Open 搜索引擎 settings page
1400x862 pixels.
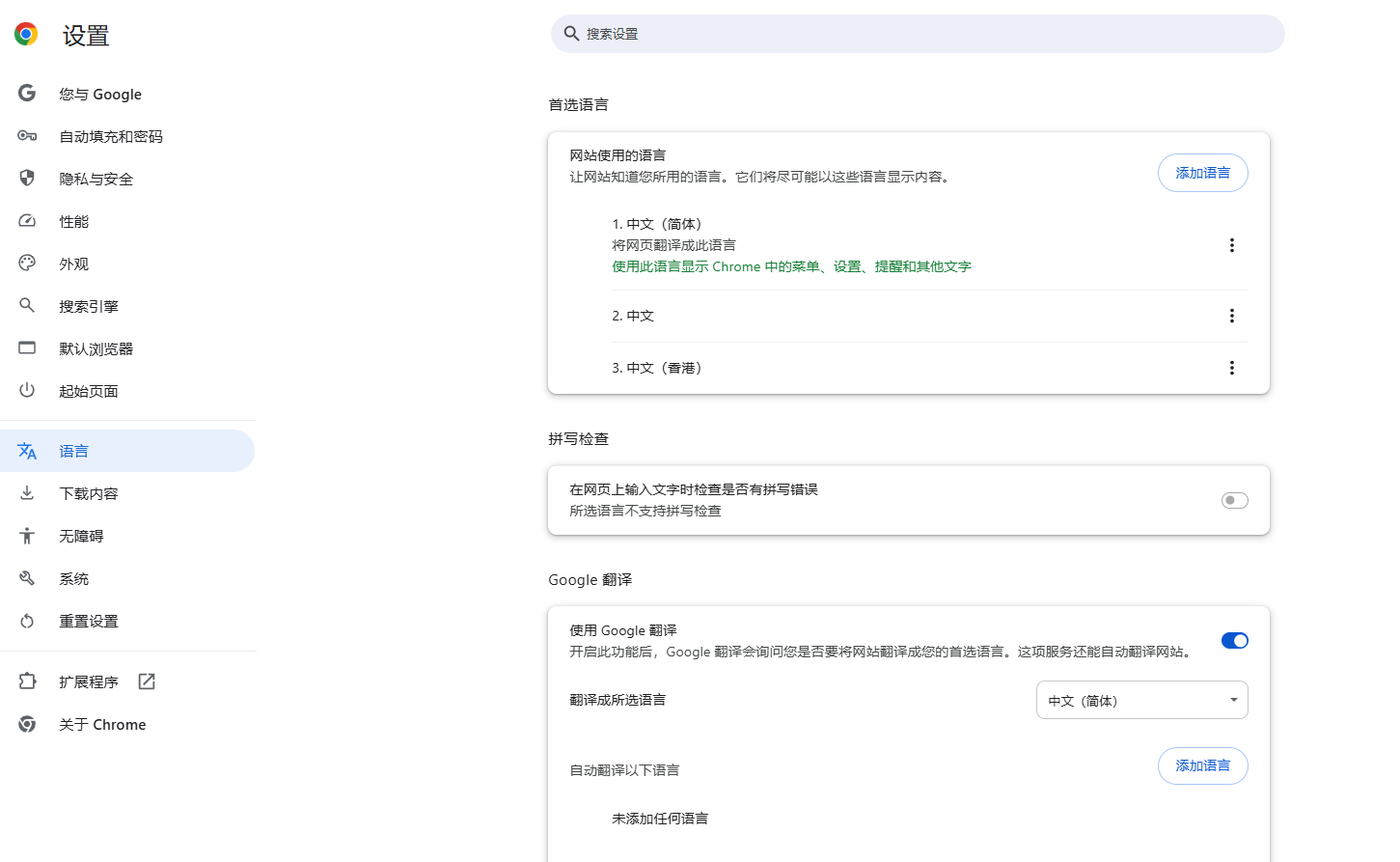click(x=127, y=306)
